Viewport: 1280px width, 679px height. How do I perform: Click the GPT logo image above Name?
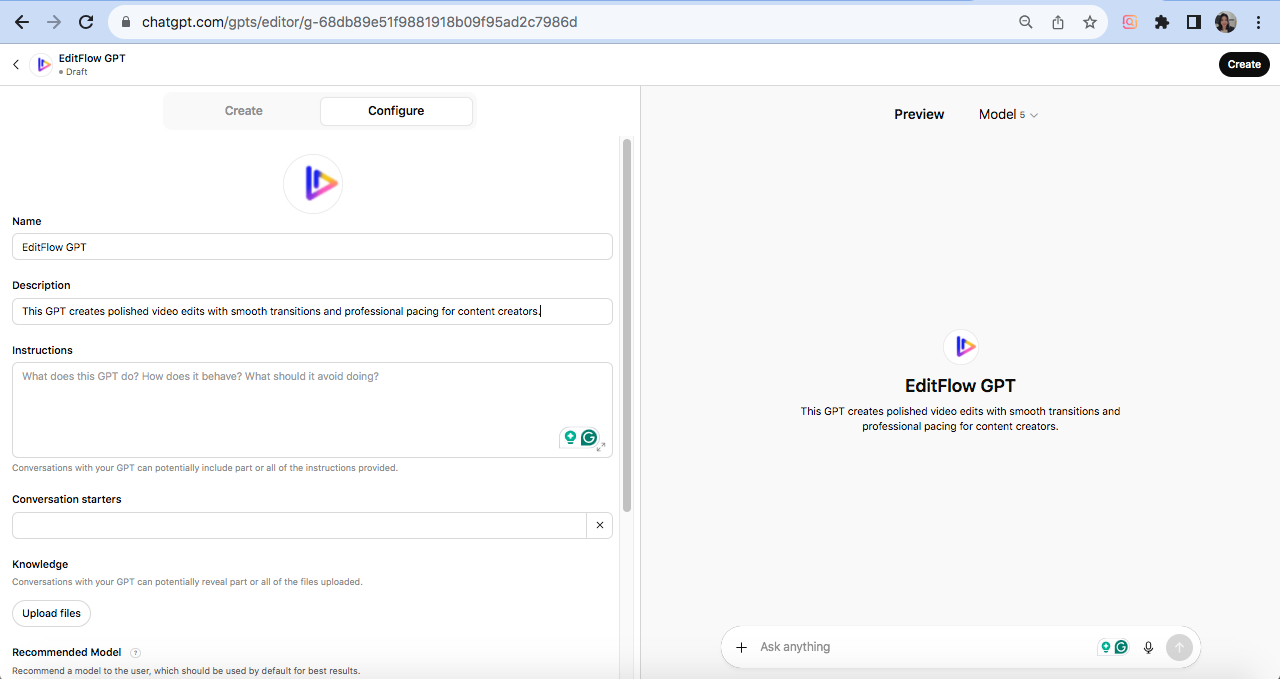pos(313,184)
